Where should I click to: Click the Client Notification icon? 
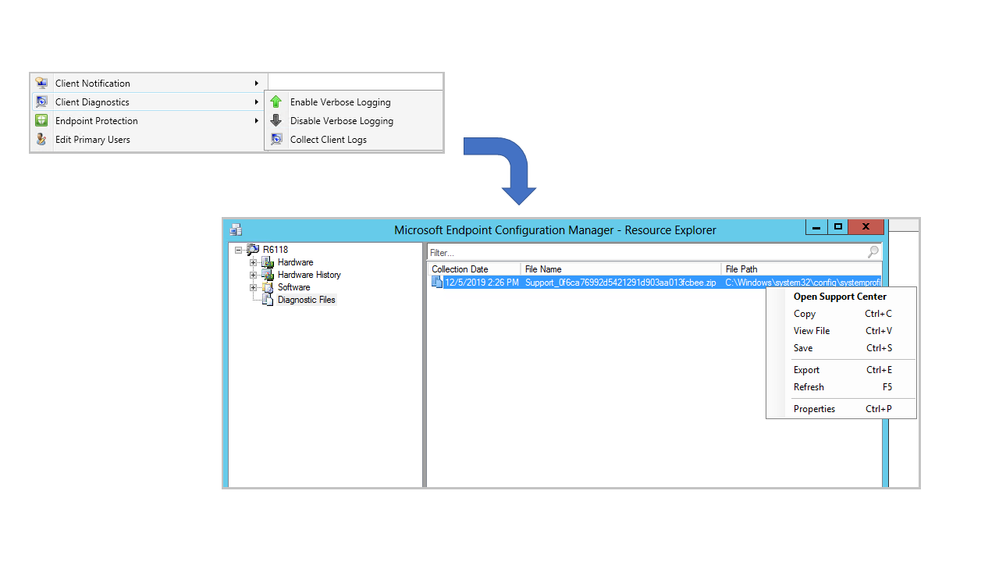pos(41,83)
